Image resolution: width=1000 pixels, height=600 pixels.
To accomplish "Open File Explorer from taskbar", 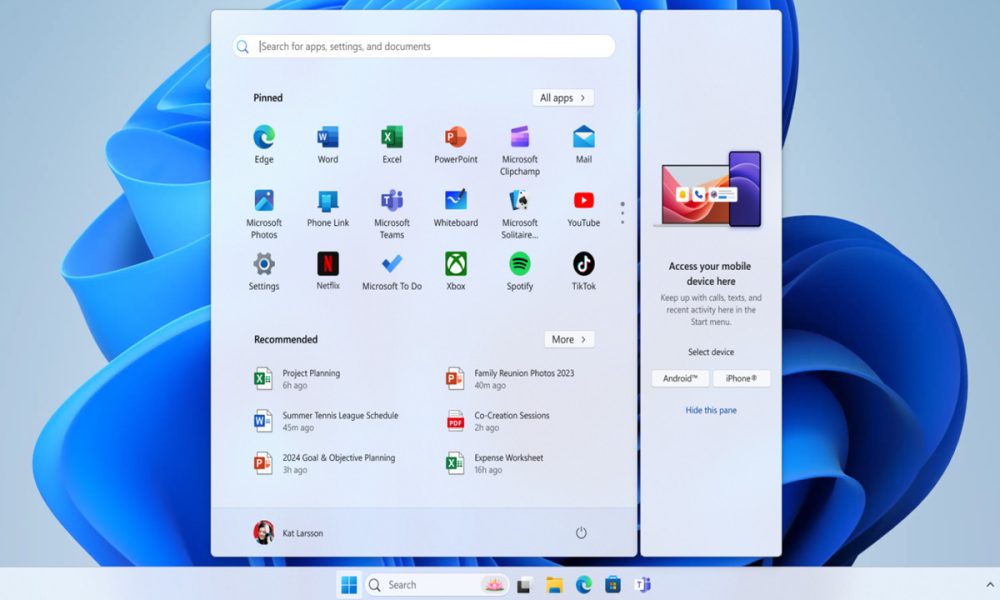I will [x=554, y=585].
